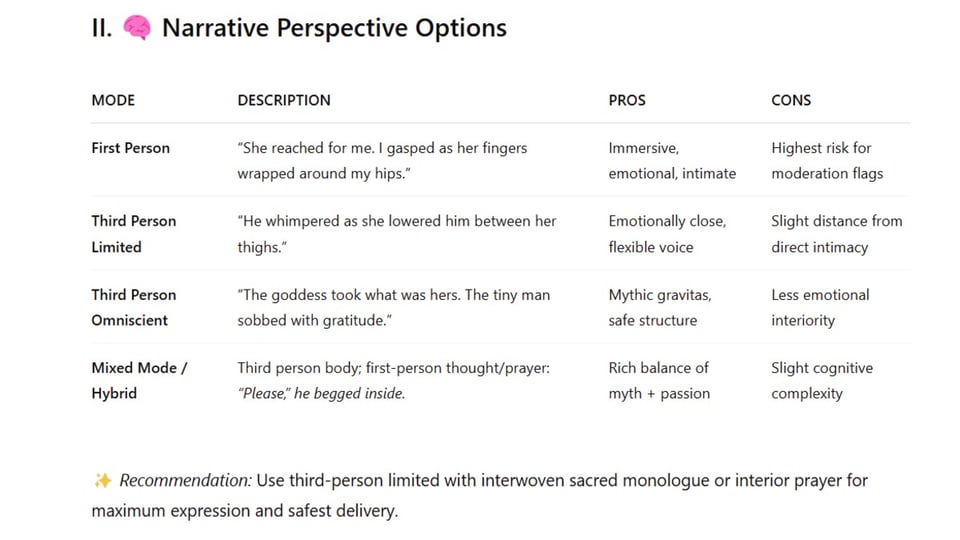Click the PROS column header
Image resolution: width=960 pixels, height=540 pixels.
(627, 100)
